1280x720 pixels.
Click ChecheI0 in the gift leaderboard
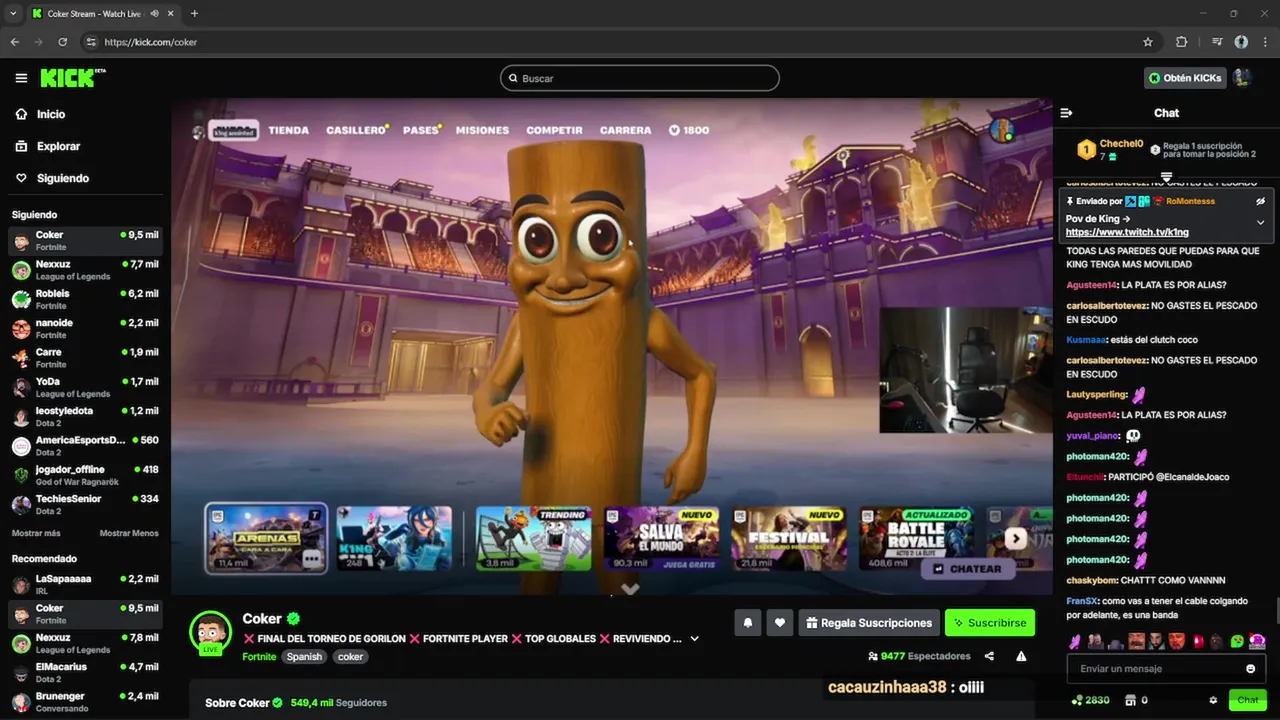coord(1121,144)
